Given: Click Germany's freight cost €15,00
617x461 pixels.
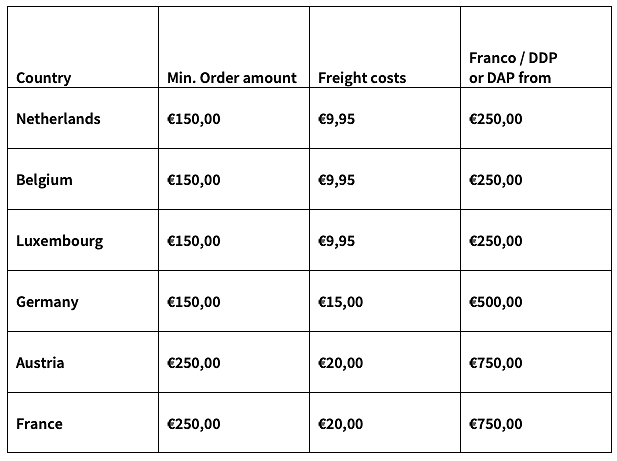Looking at the screenshot, I should 340,302.
